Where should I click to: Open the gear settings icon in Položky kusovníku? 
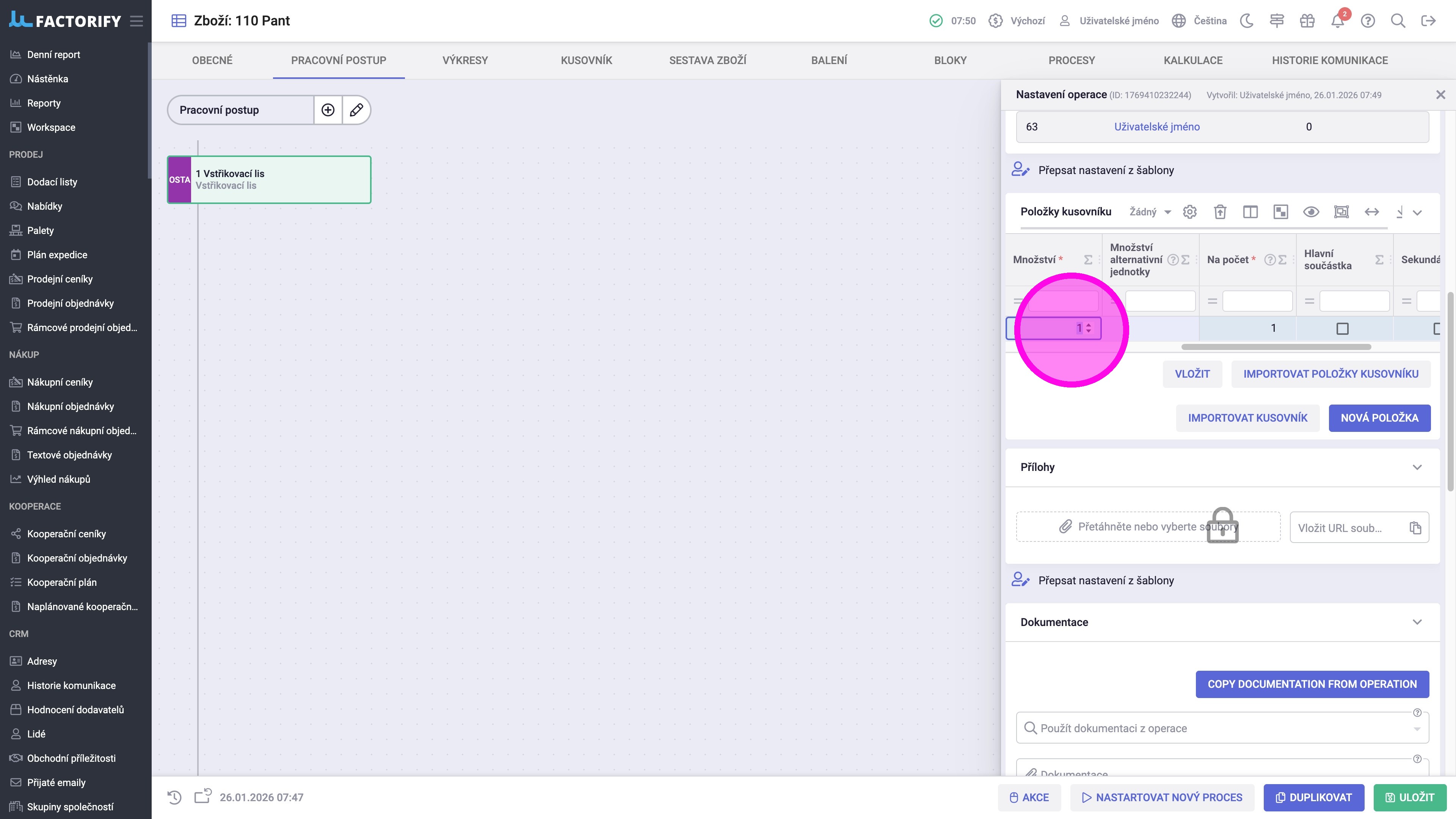tap(1190, 212)
